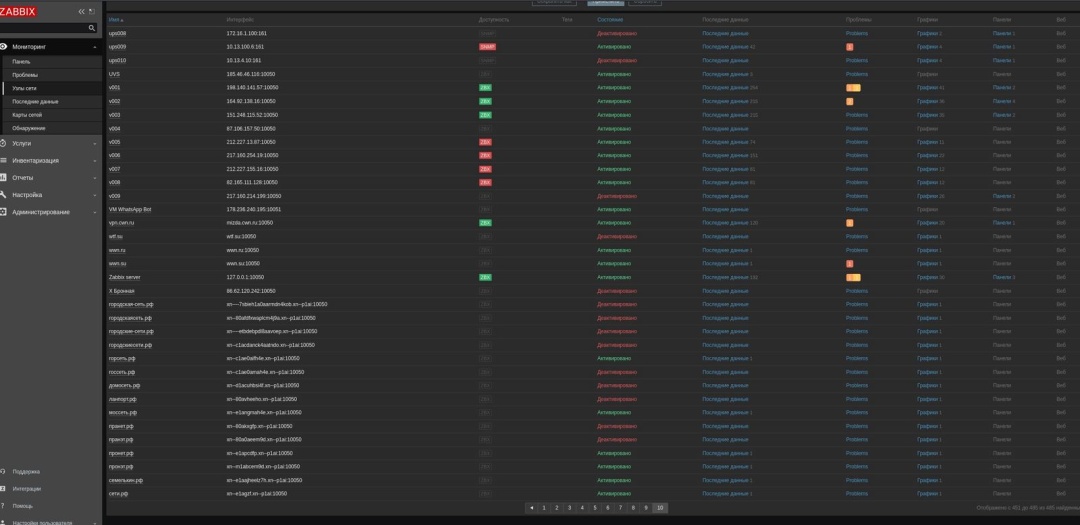The image size is (1080, 525).
Task: Click the sidebar search magnifier icon
Action: [93, 28]
